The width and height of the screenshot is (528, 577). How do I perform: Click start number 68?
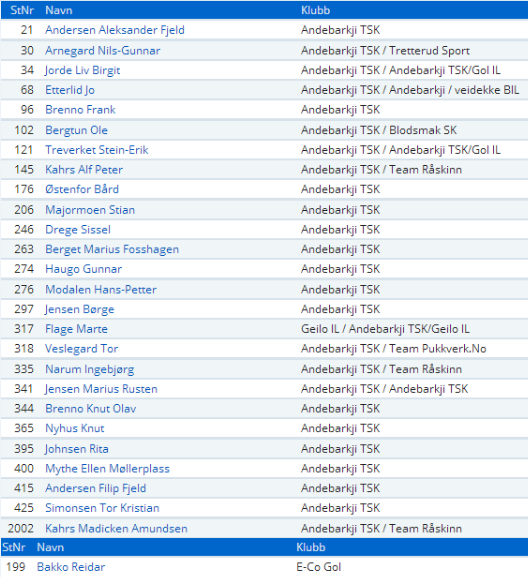tap(27, 90)
